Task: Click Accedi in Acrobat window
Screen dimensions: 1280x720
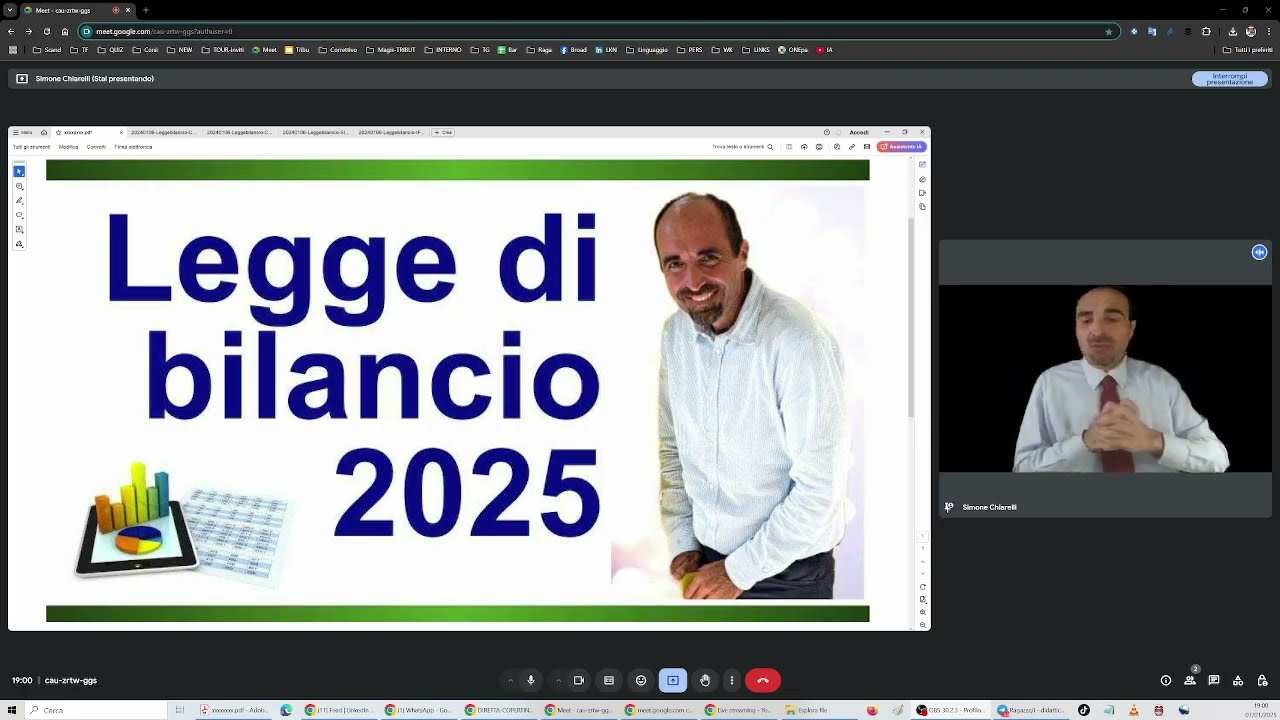Action: point(859,132)
